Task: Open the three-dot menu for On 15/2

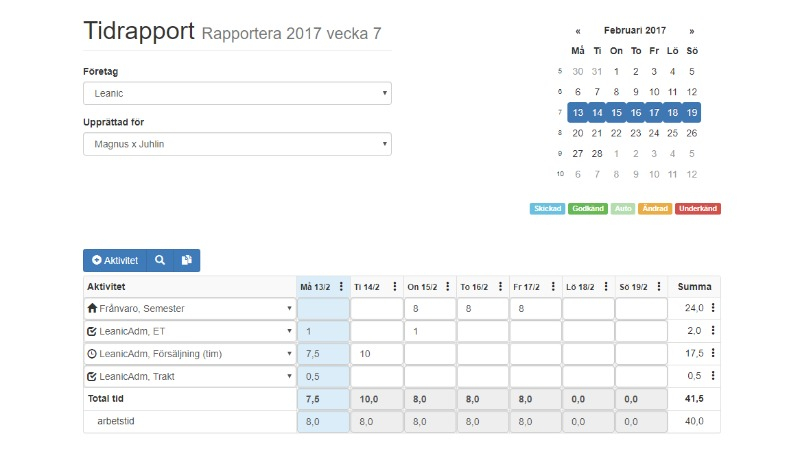Action: (447, 287)
